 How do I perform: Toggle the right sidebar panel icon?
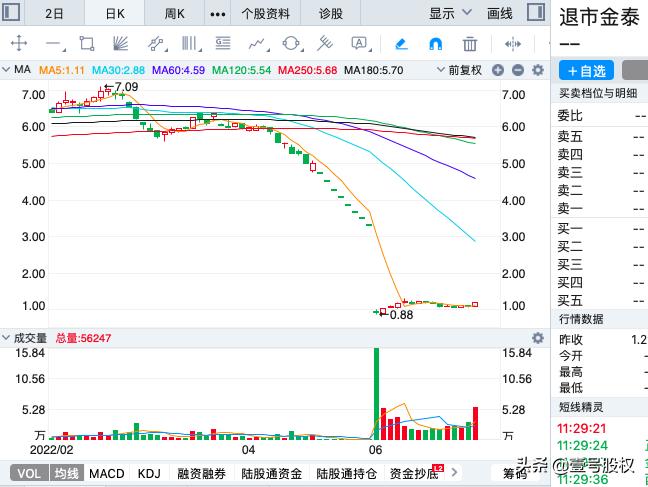(536, 12)
